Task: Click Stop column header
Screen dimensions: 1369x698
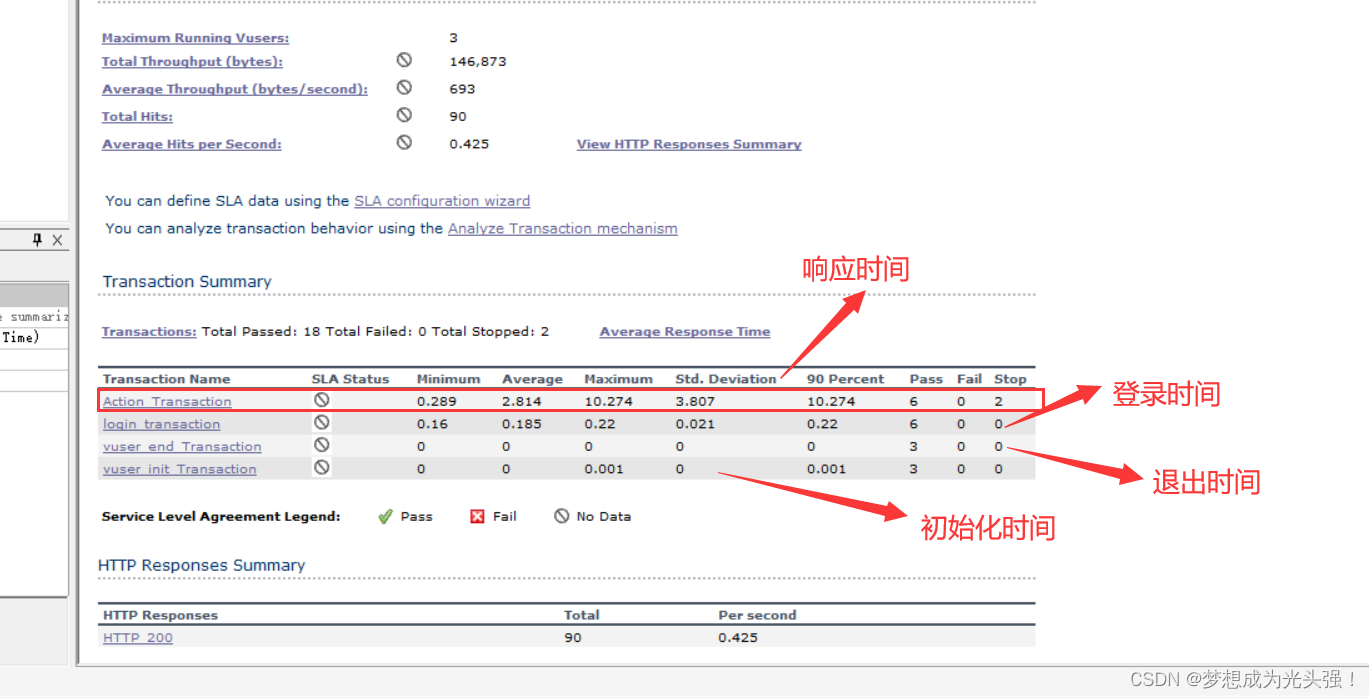Action: tap(1010, 379)
